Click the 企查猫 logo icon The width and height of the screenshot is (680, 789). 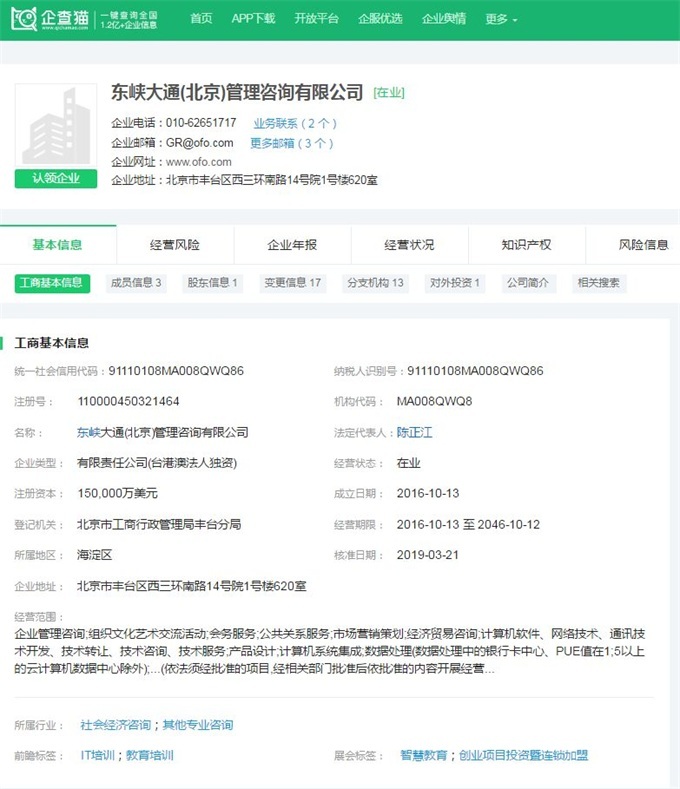(x=24, y=19)
